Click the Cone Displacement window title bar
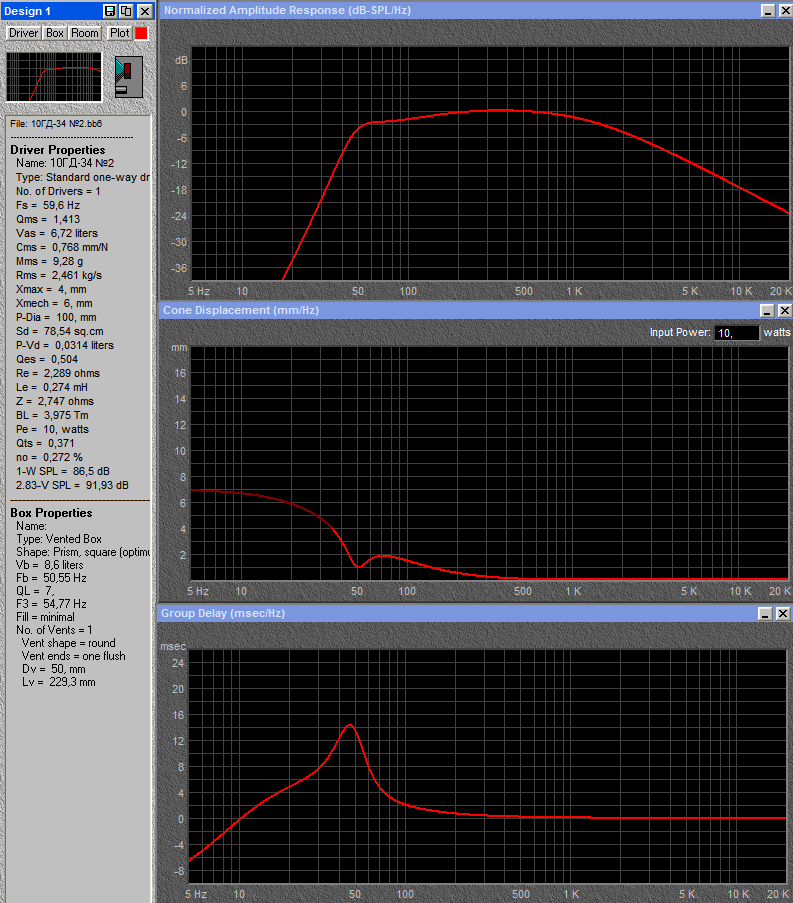The height and width of the screenshot is (903, 793). tap(450, 311)
